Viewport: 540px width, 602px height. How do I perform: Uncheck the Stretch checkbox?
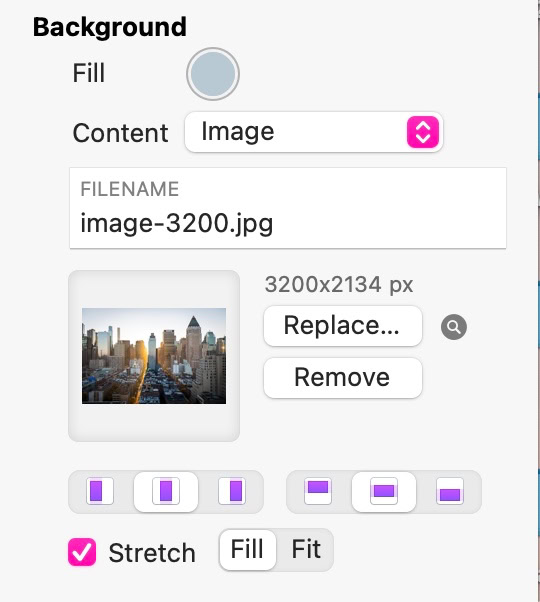pos(82,552)
